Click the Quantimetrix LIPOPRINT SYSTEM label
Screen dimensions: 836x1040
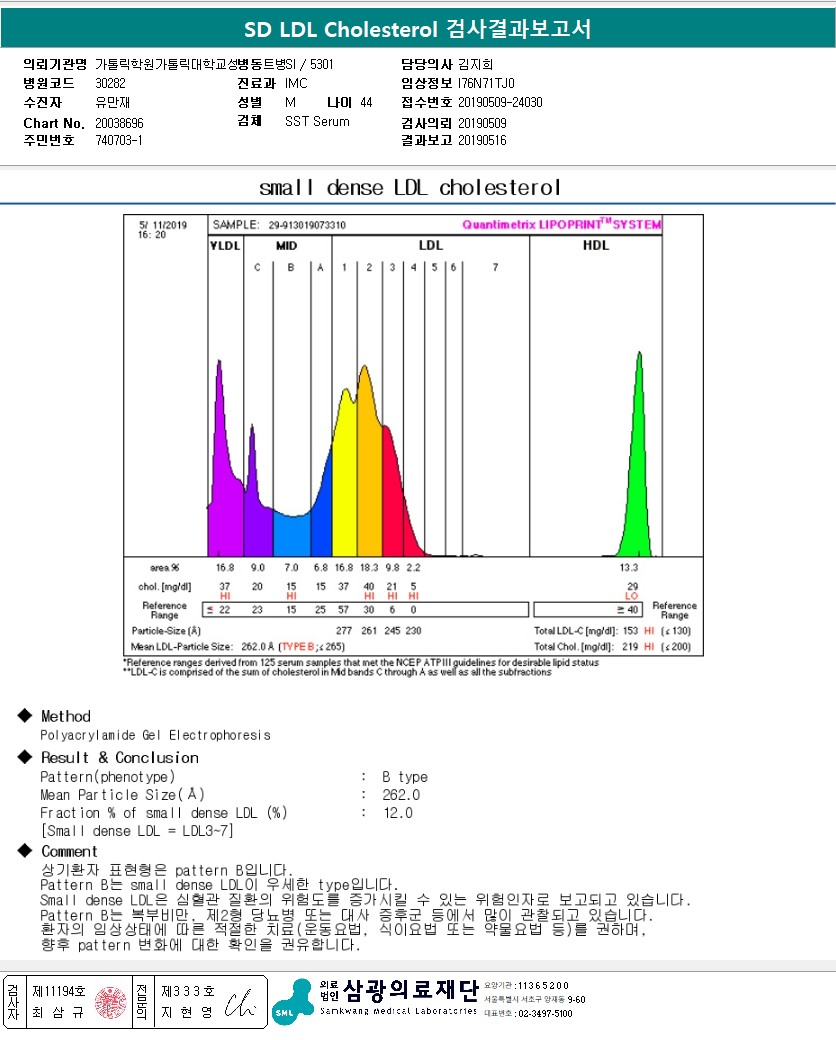tap(561, 224)
